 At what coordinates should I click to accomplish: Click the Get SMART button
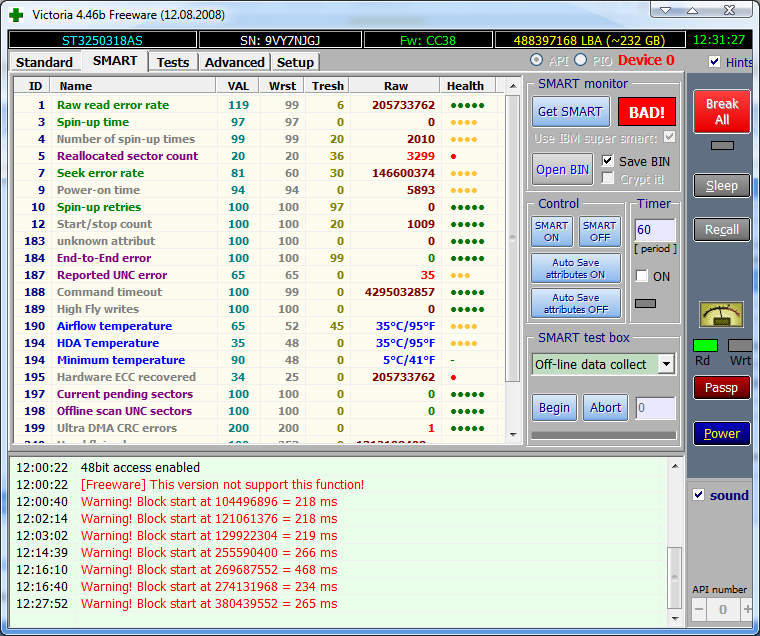[x=569, y=111]
